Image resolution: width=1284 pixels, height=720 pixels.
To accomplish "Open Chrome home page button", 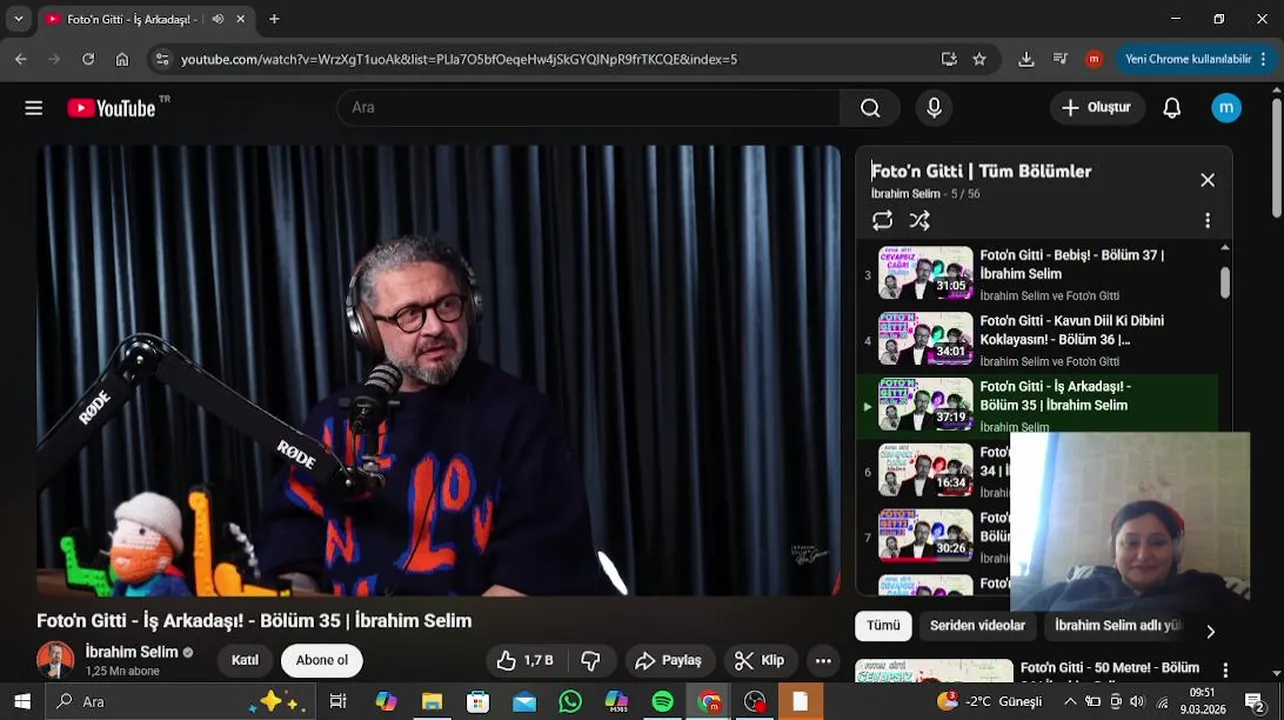I will pyautogui.click(x=122, y=59).
